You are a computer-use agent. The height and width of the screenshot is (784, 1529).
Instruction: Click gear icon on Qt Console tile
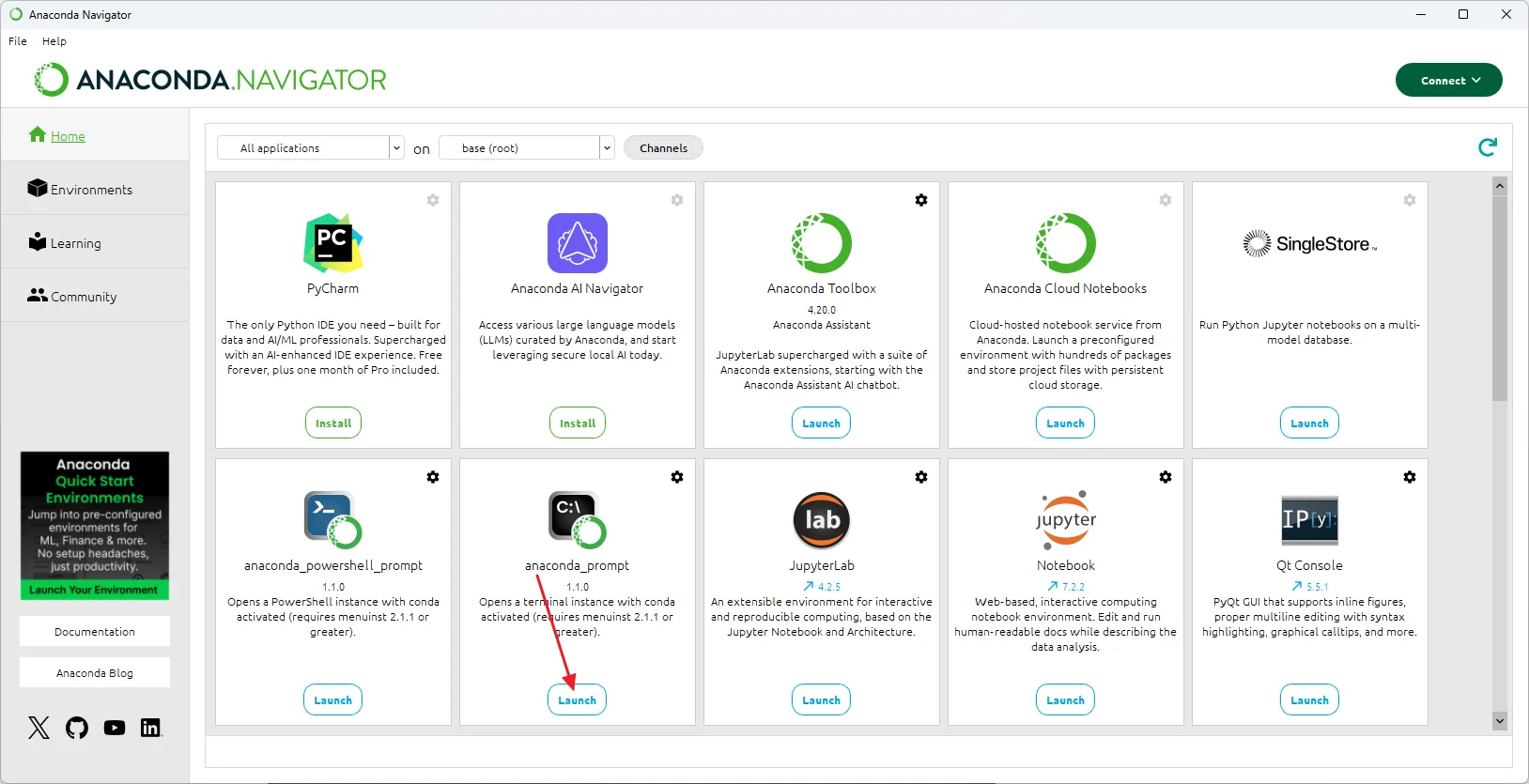click(1409, 477)
